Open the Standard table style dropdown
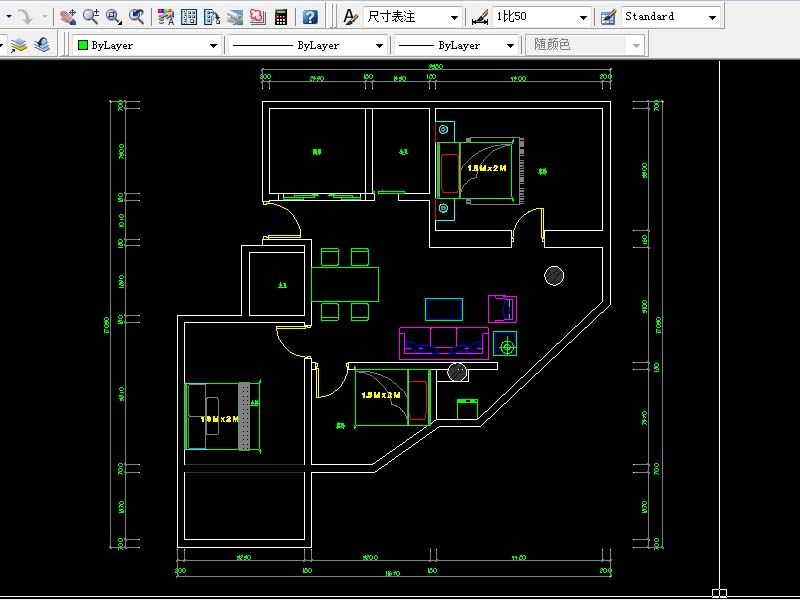The height and width of the screenshot is (600, 800). [x=711, y=17]
